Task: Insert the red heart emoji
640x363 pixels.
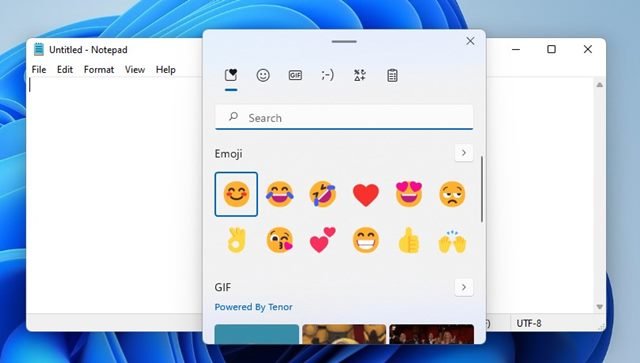Action: (x=366, y=195)
